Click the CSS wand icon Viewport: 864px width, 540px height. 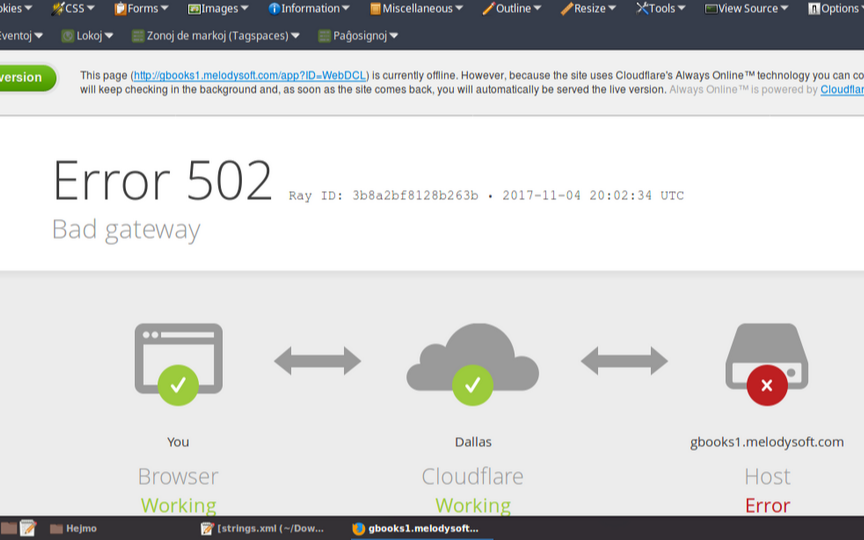[57, 8]
